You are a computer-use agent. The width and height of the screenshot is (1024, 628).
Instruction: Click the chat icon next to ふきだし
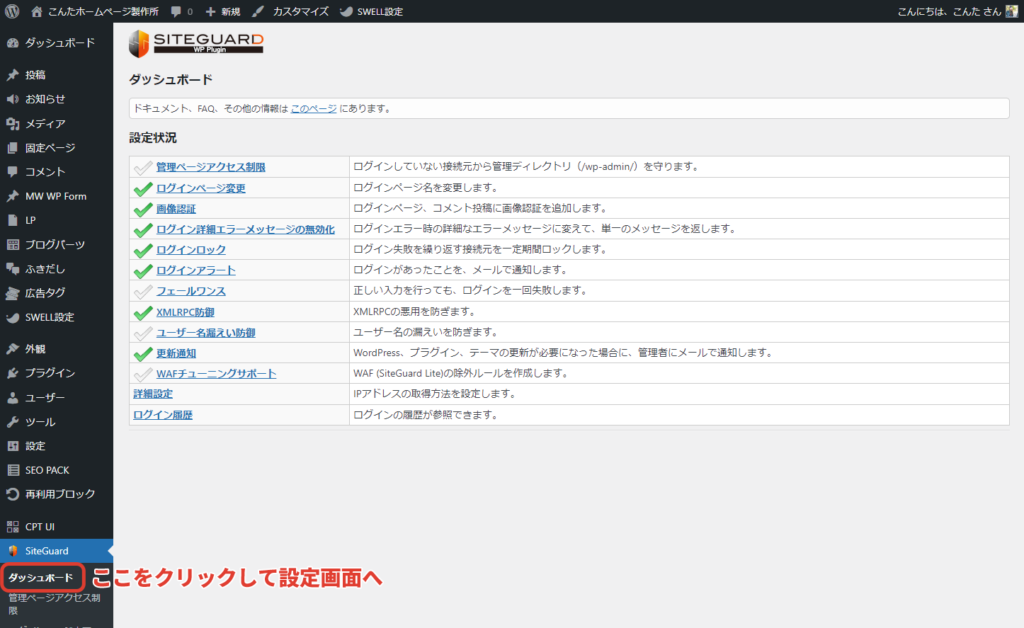click(x=12, y=268)
